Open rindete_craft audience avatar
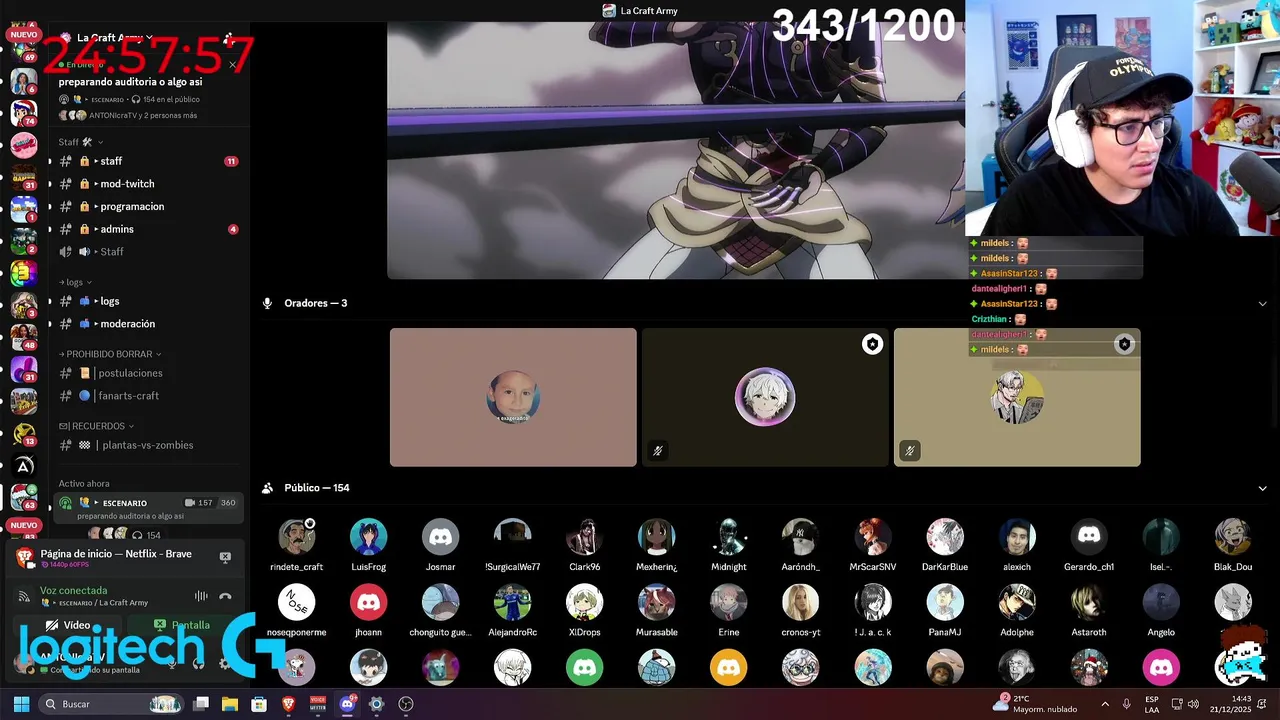The height and width of the screenshot is (720, 1280). pyautogui.click(x=296, y=538)
